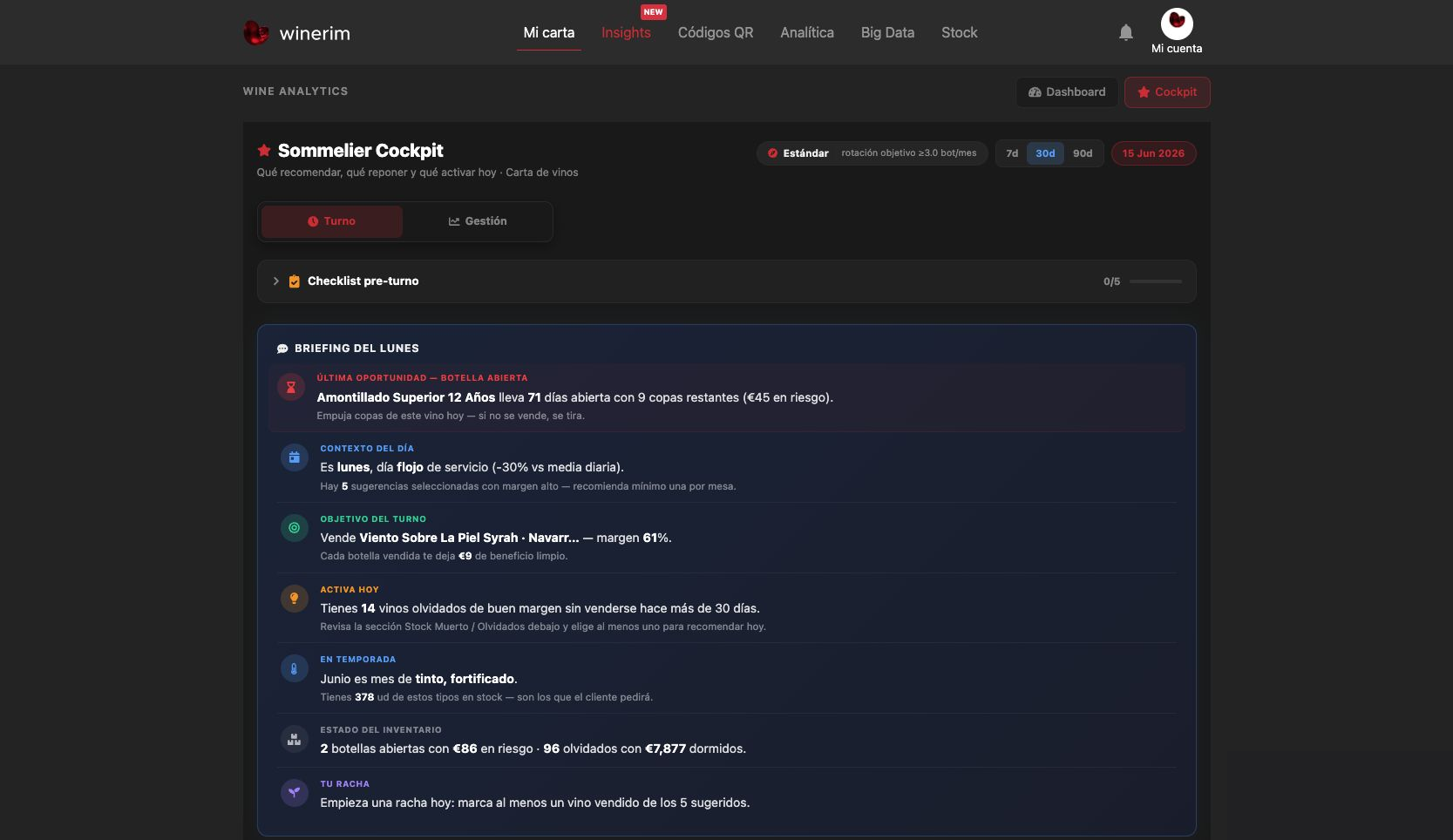Select the 7d period toggle
Screen dimensions: 1453x840
coord(1012,153)
